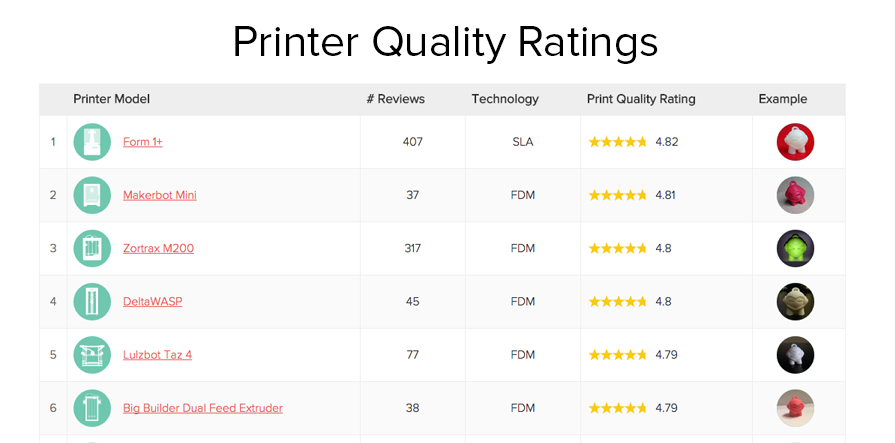Click the Big Builder printer icon
Image resolution: width=895 pixels, height=443 pixels.
pos(92,408)
